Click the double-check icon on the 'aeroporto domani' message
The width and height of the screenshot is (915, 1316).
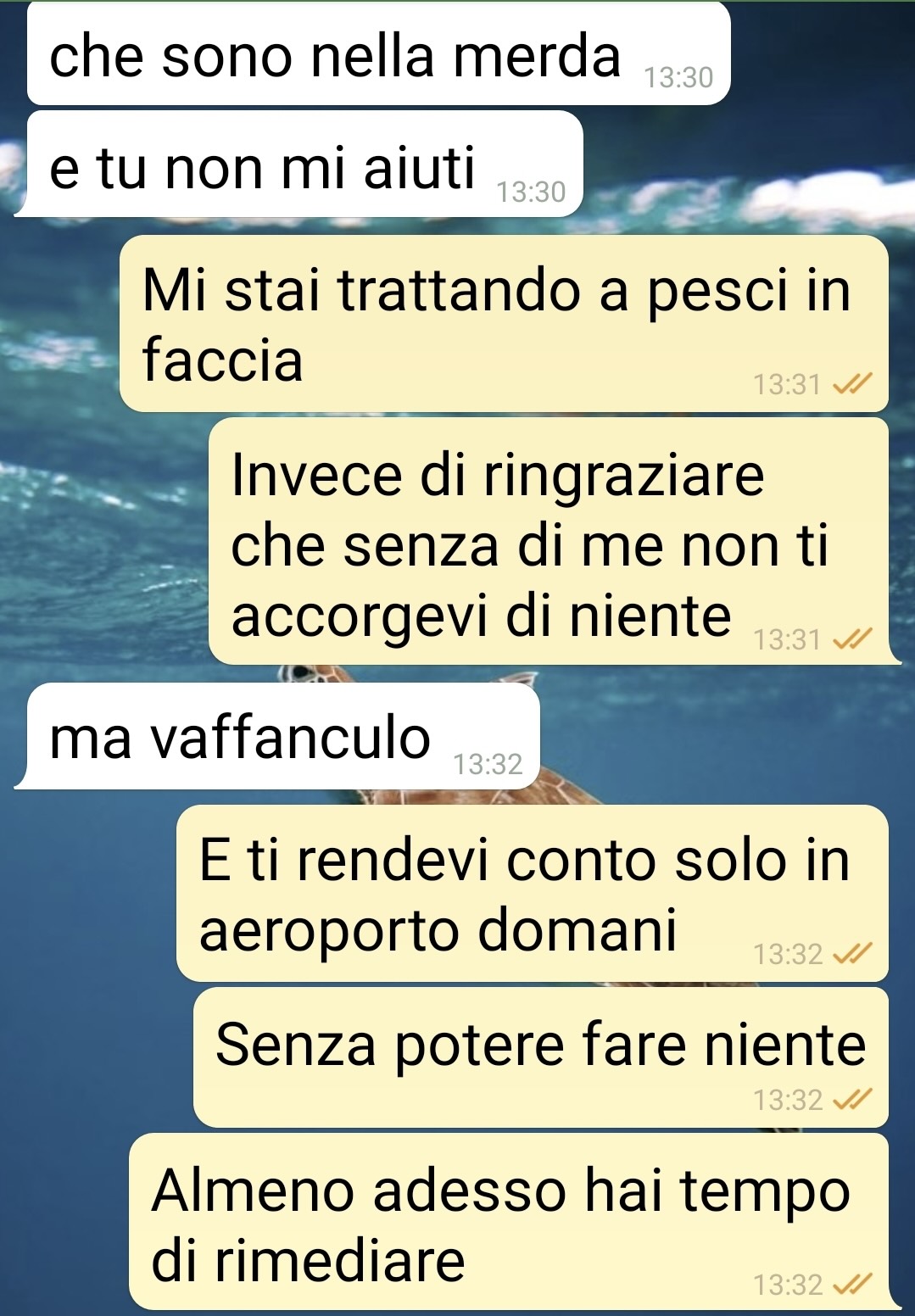851,955
